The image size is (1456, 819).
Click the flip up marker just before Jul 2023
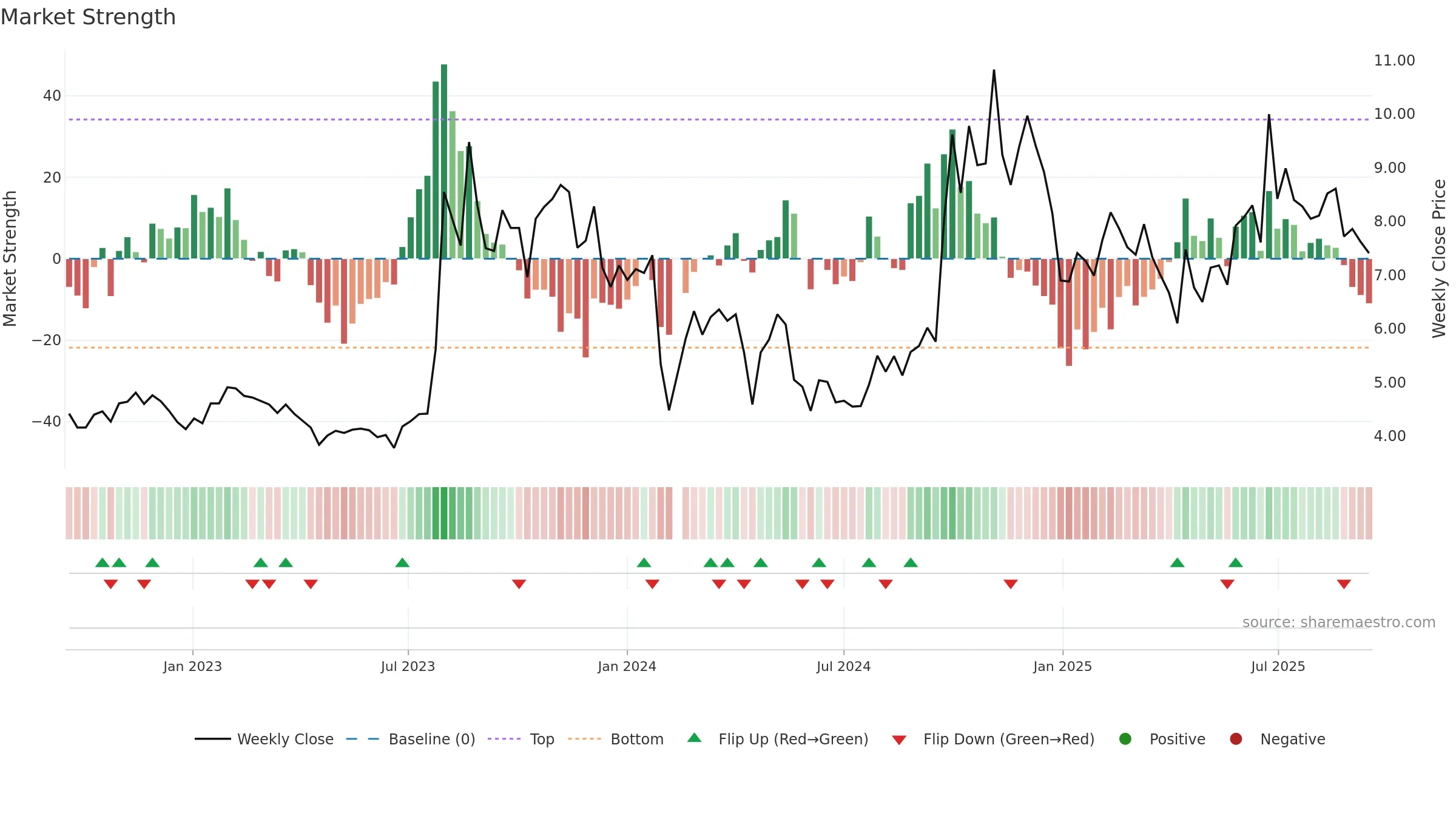tap(402, 562)
